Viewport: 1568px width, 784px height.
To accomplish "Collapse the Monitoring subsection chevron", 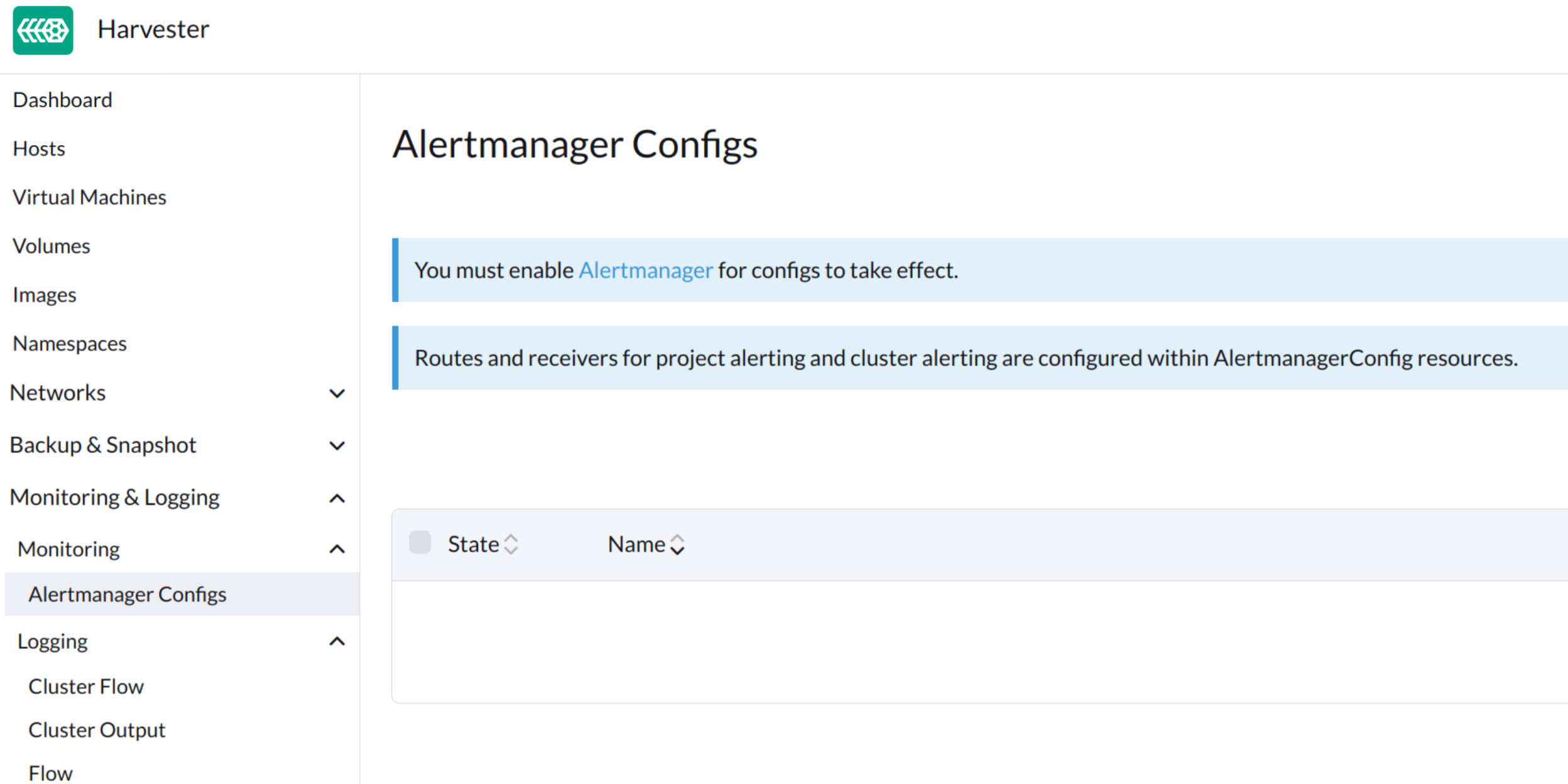I will pyautogui.click(x=337, y=549).
